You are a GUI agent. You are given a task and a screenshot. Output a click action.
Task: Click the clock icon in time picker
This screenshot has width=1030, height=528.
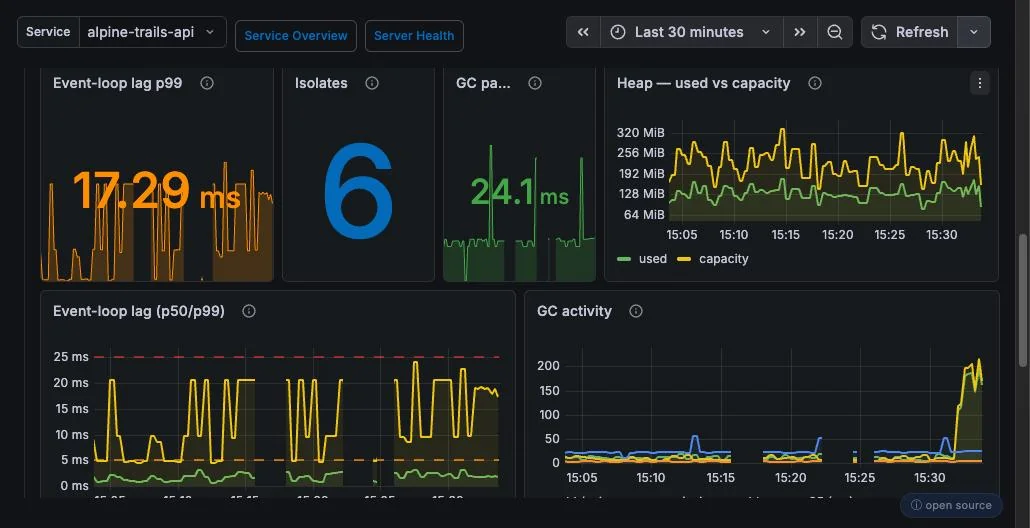click(x=617, y=32)
